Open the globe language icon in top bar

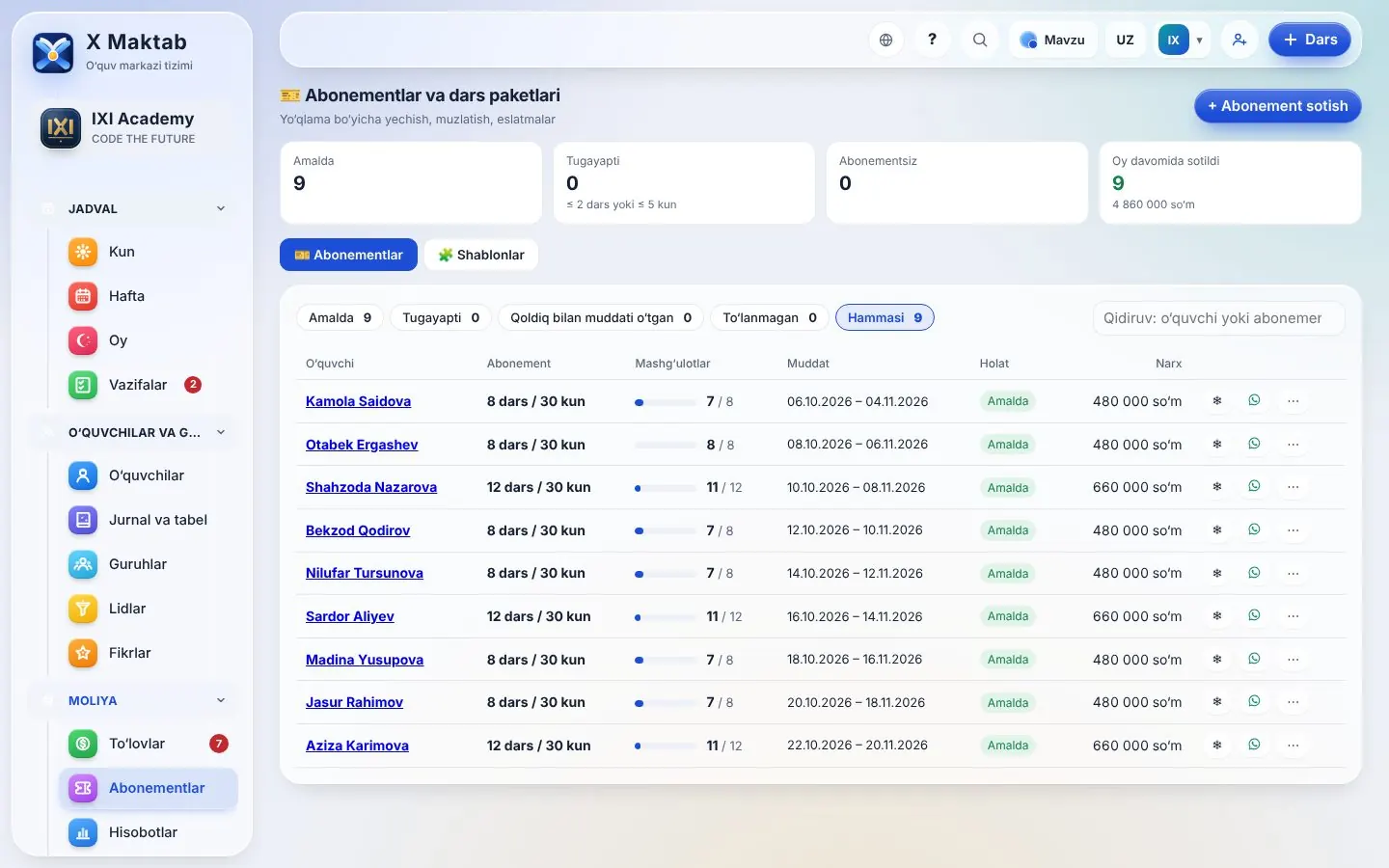pos(885,40)
